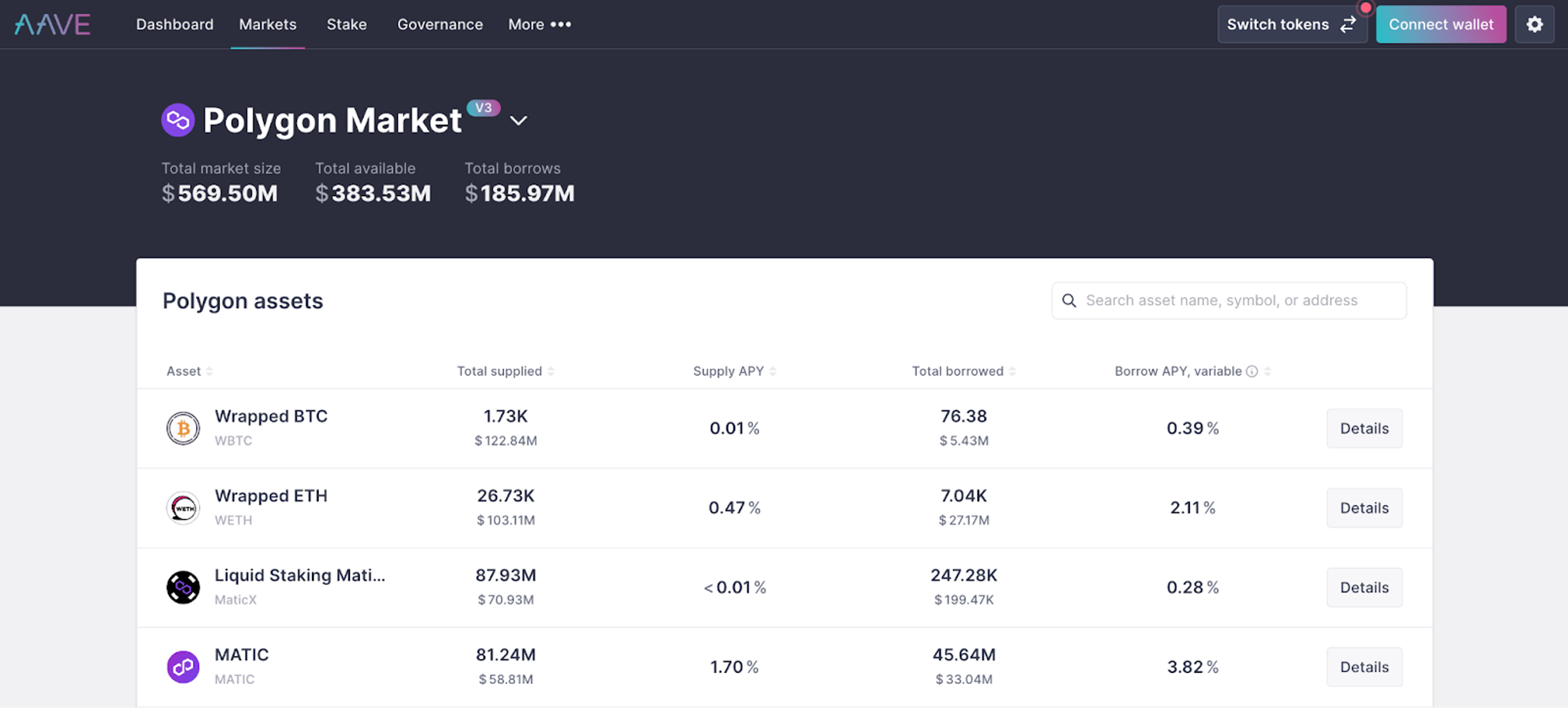The width and height of the screenshot is (1568, 708).
Task: Click the search magnifier icon
Action: point(1069,300)
